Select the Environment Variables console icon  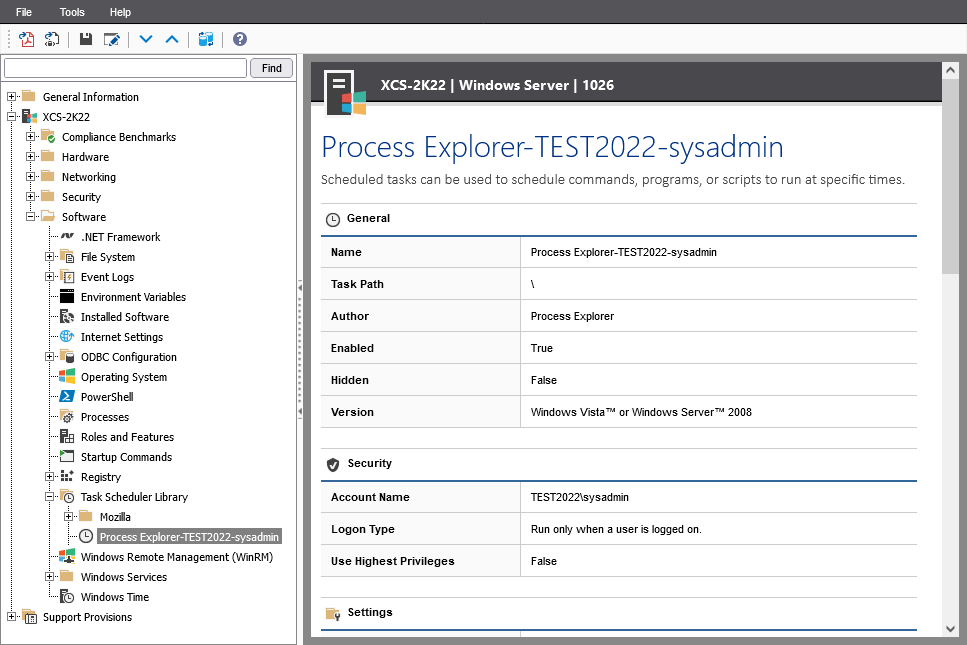click(67, 297)
